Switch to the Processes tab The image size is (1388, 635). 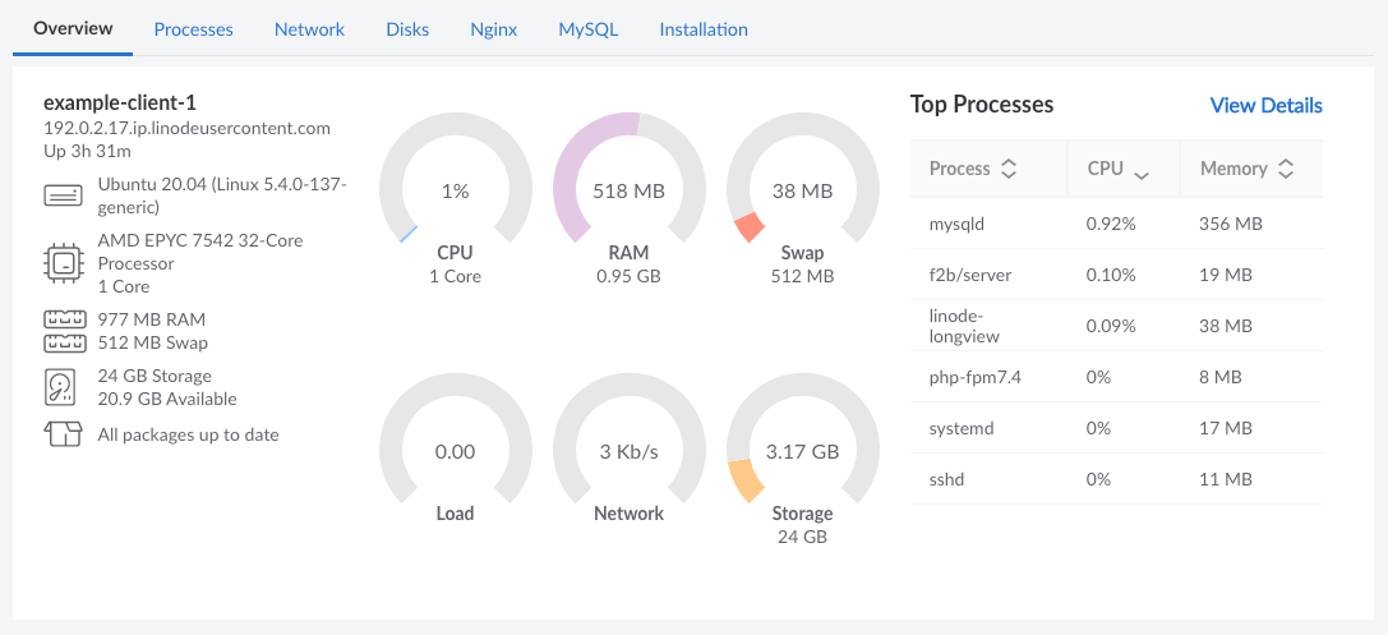[x=193, y=29]
